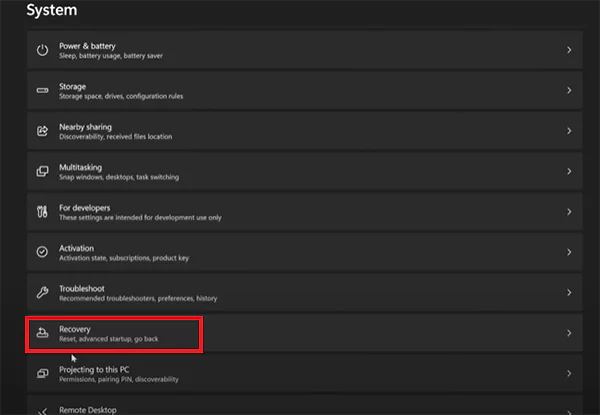Click 'Activation state, subscriptions, product key' description
The height and width of the screenshot is (415, 600).
124,258
